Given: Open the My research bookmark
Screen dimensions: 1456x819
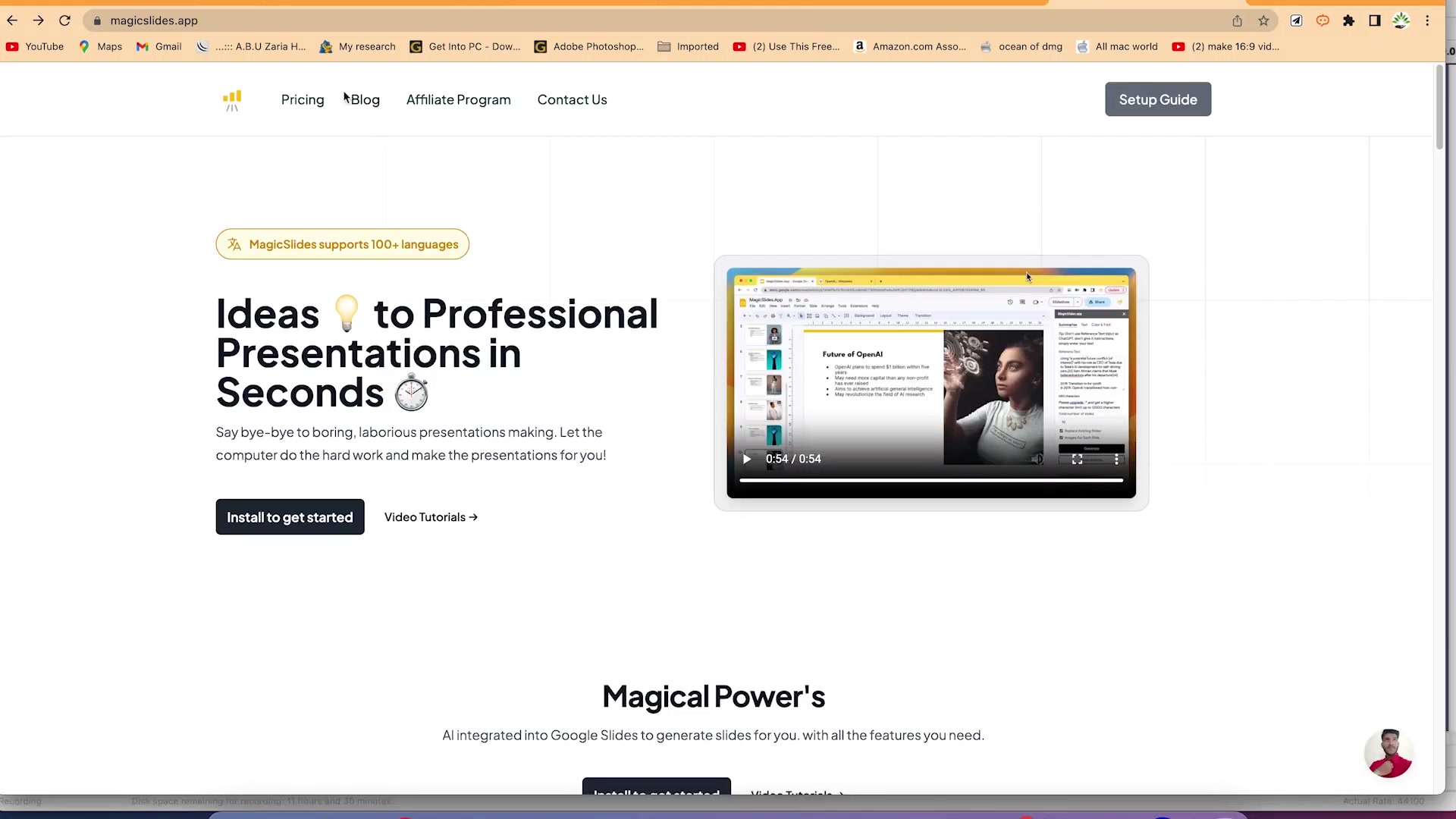Looking at the screenshot, I should point(358,46).
